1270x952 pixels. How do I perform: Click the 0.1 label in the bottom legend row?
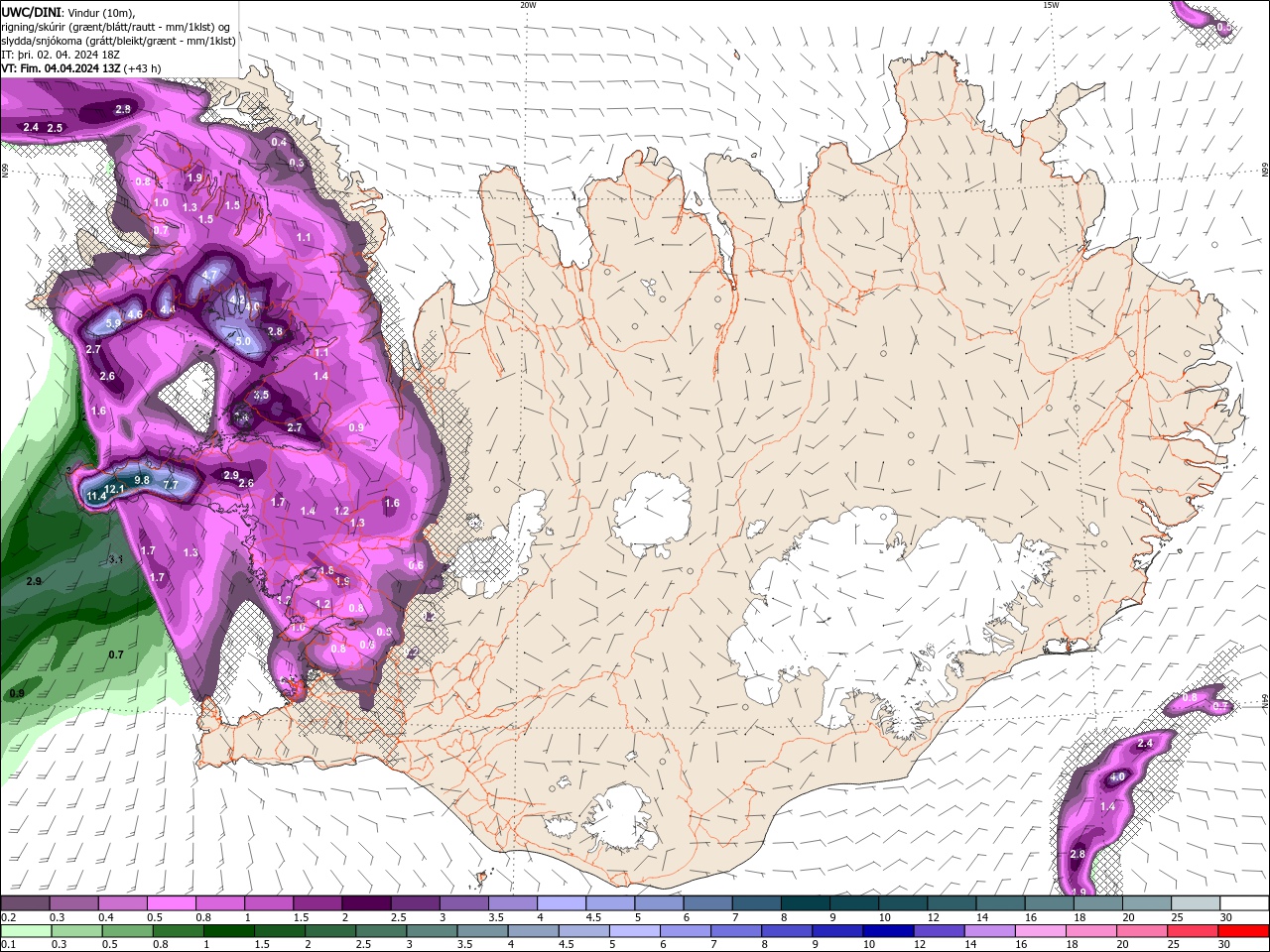[7, 945]
